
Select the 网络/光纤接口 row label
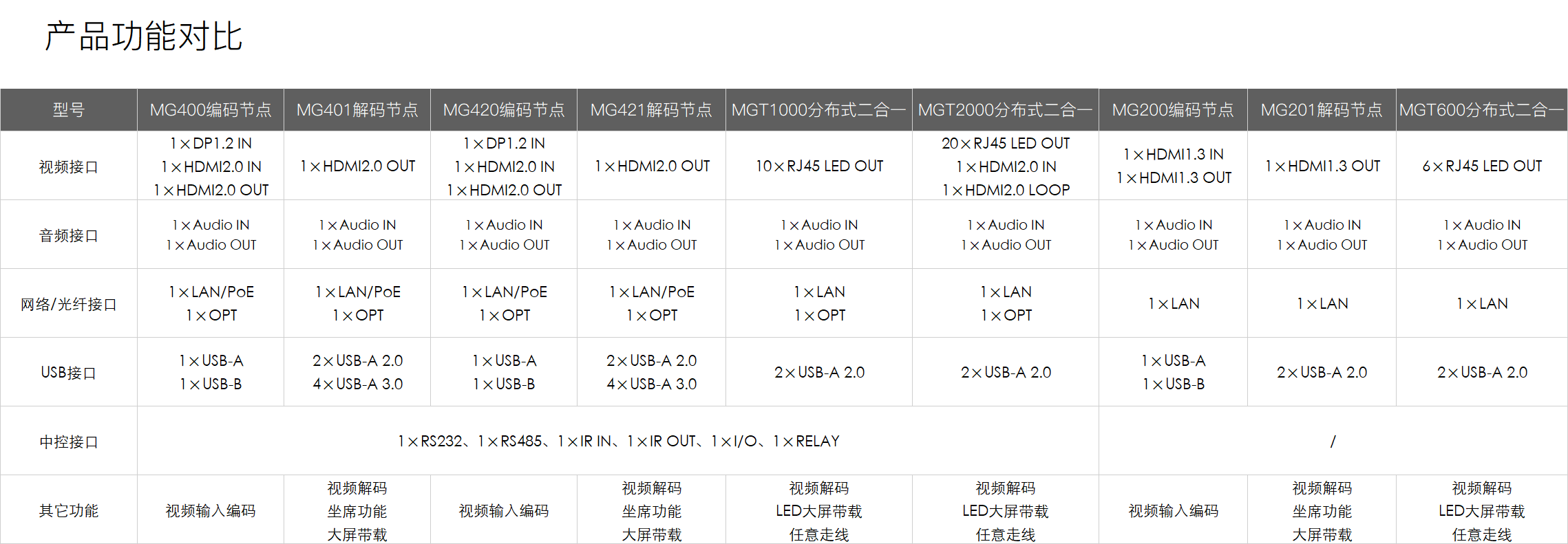point(69,304)
